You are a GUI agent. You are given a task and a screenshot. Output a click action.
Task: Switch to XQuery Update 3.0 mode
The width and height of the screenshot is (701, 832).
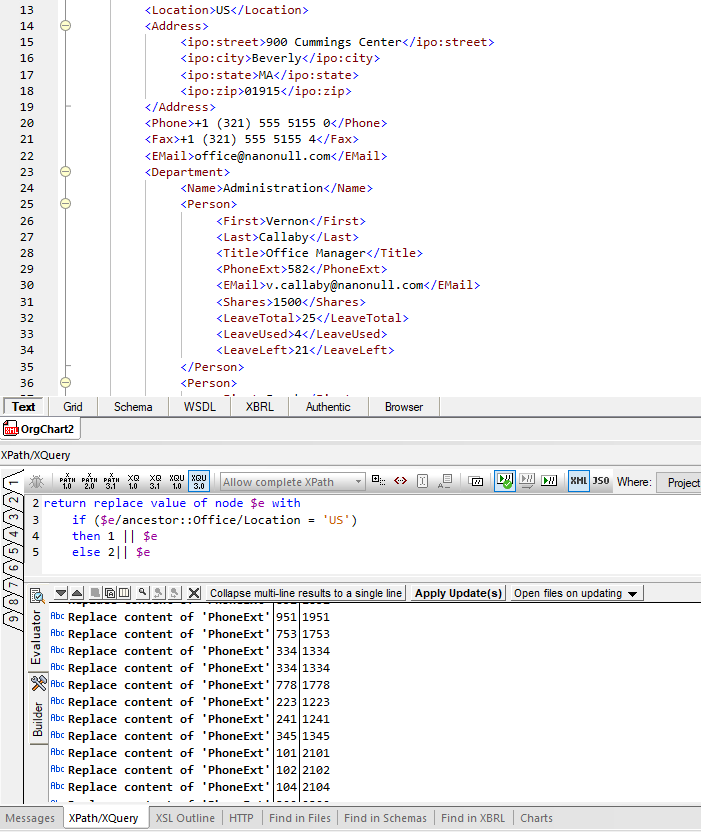click(199, 481)
